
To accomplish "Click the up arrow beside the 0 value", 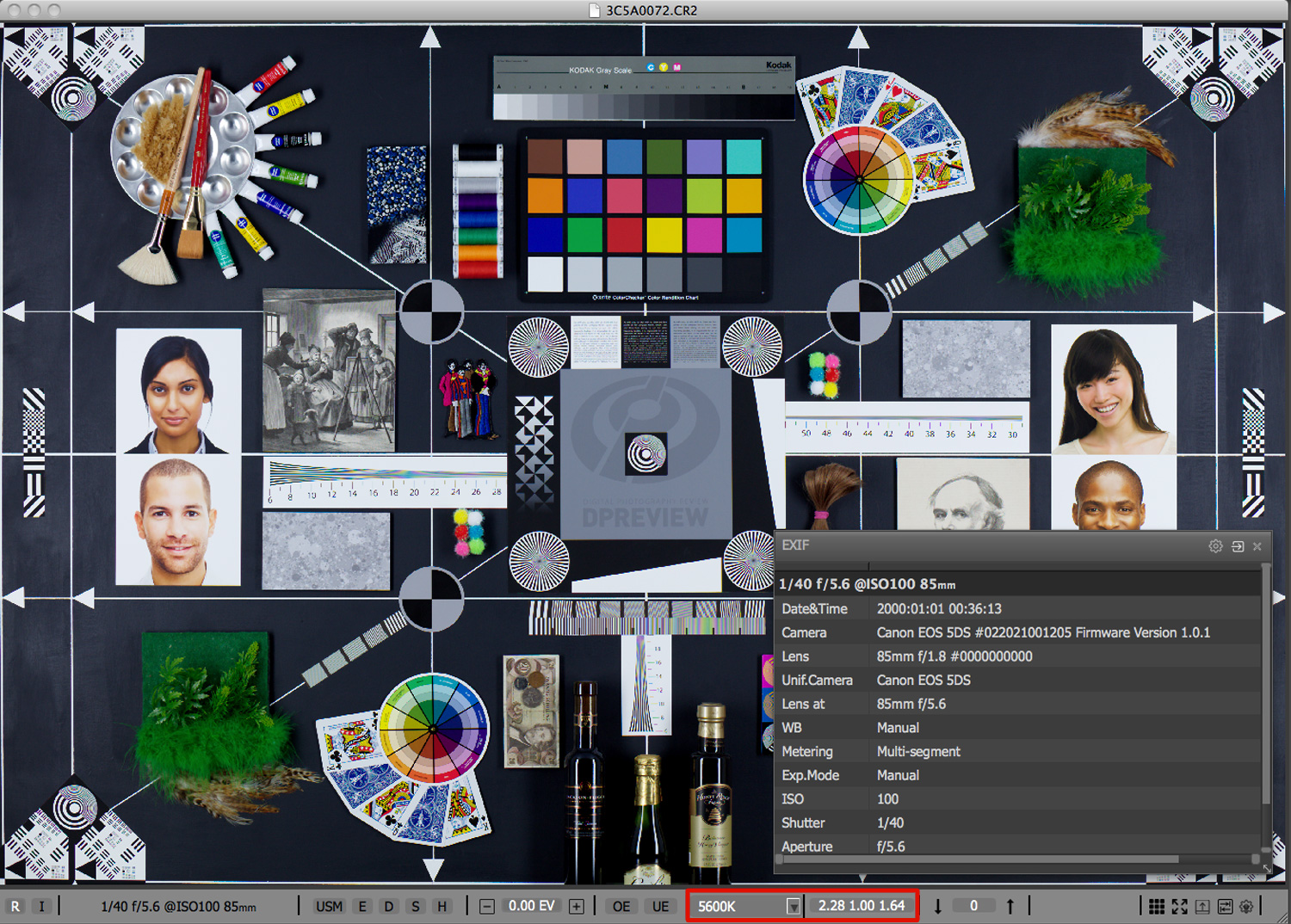I will coord(1010,906).
